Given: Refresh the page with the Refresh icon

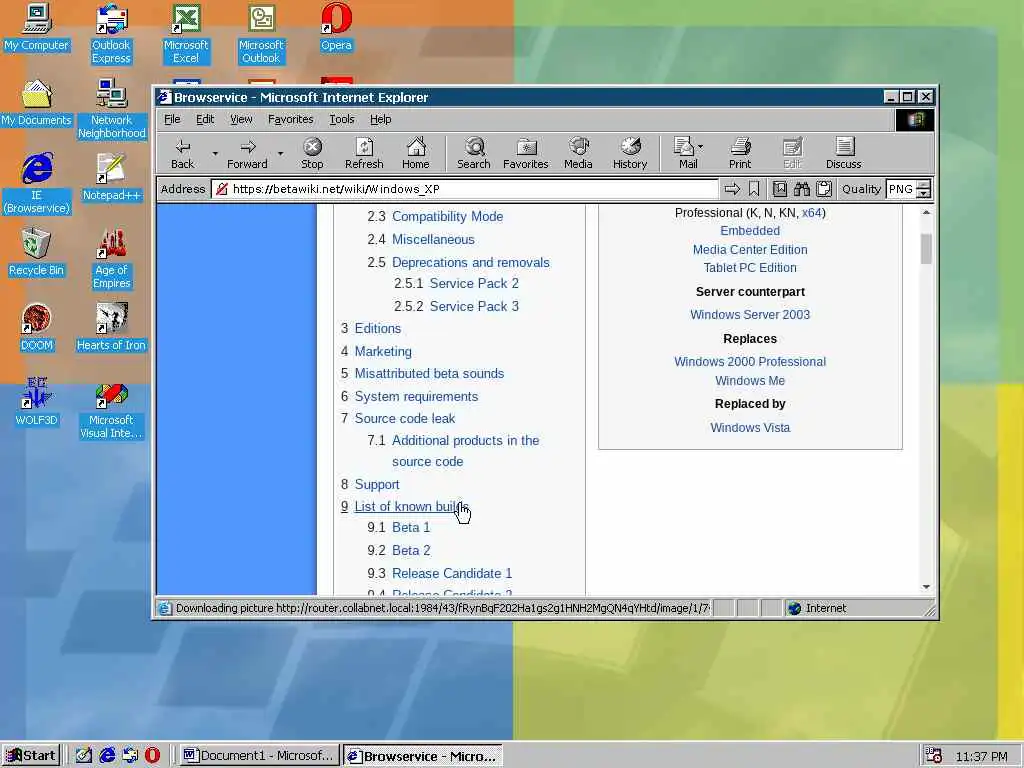Looking at the screenshot, I should (364, 154).
